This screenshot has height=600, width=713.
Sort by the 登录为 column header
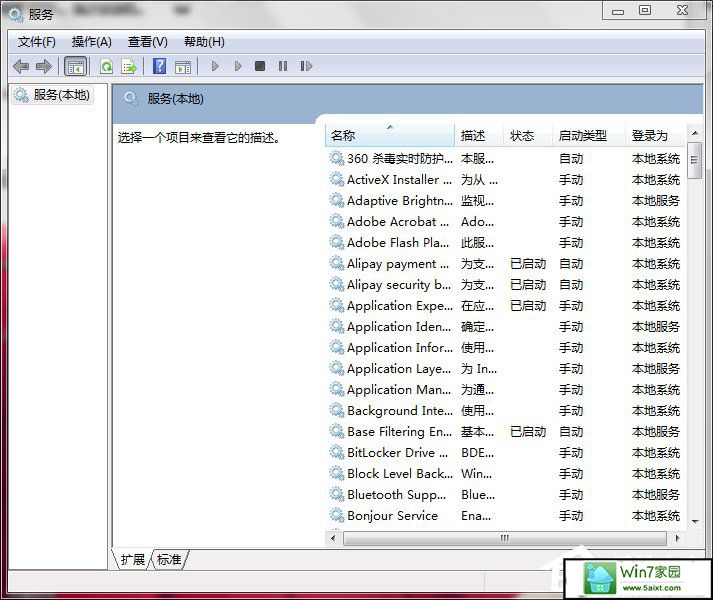[x=656, y=136]
